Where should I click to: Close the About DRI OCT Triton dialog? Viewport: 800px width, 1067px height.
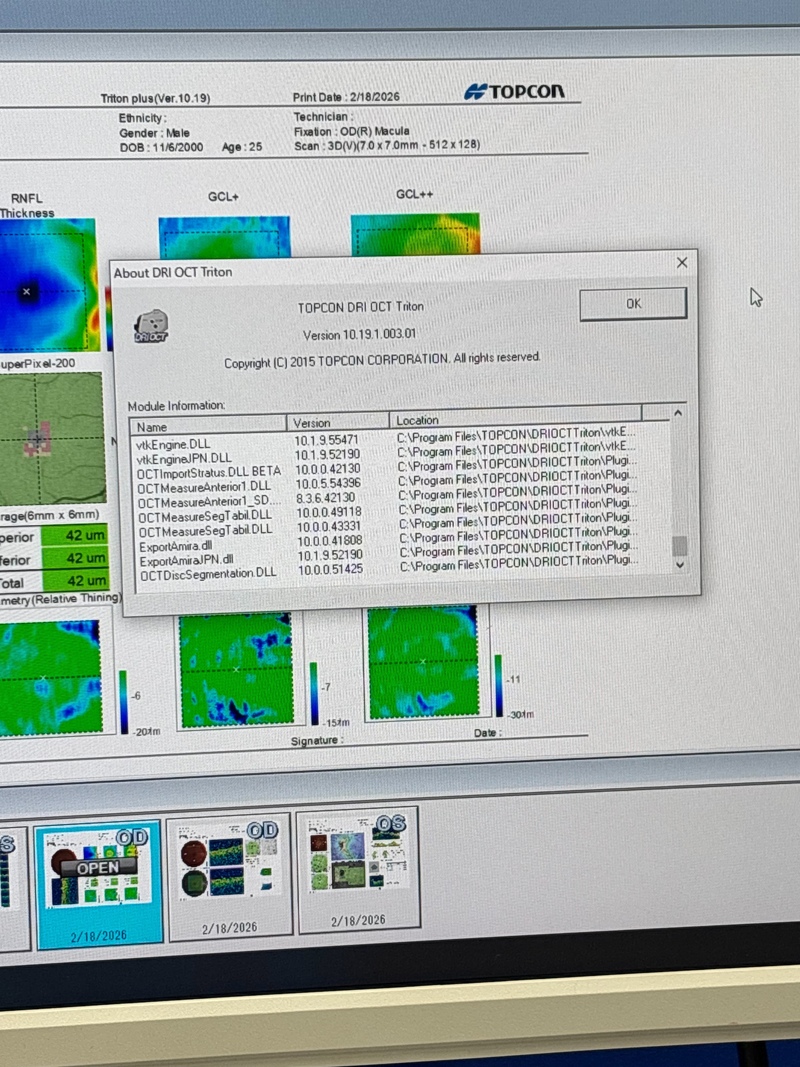coord(682,263)
